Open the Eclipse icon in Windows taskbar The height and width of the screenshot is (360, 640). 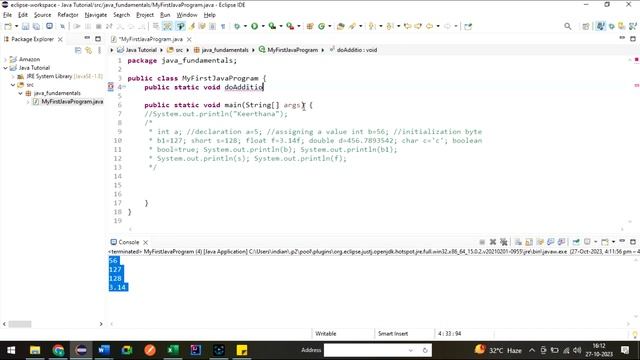click(81, 350)
